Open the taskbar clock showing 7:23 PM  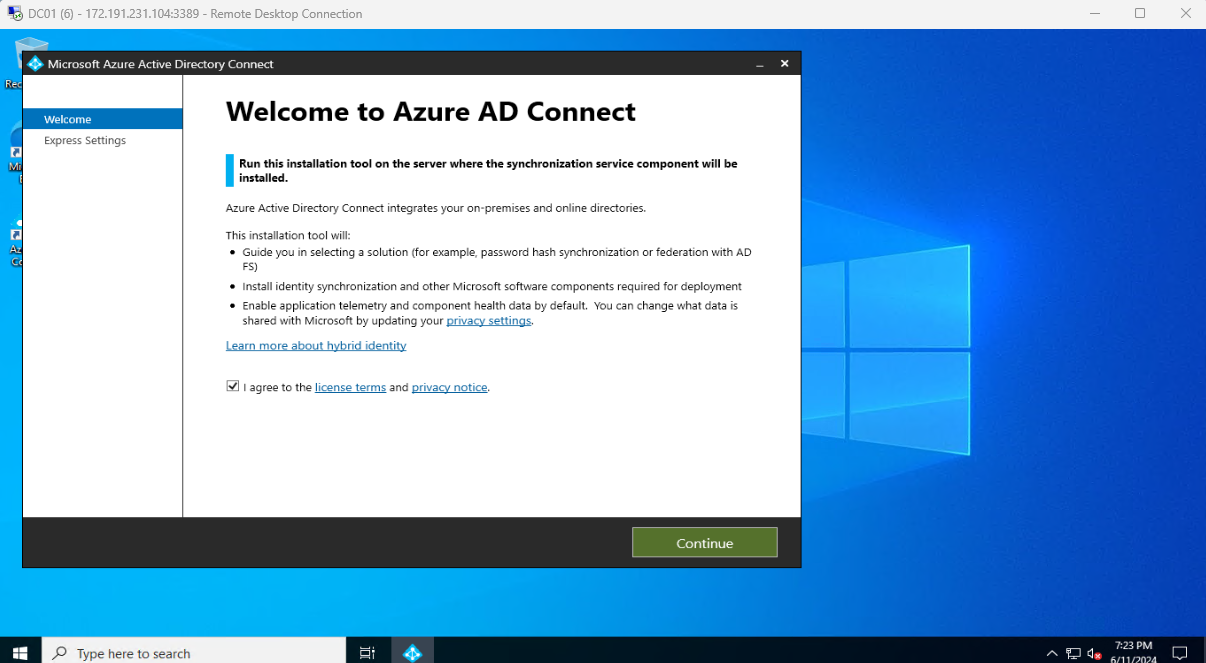pos(1133,652)
